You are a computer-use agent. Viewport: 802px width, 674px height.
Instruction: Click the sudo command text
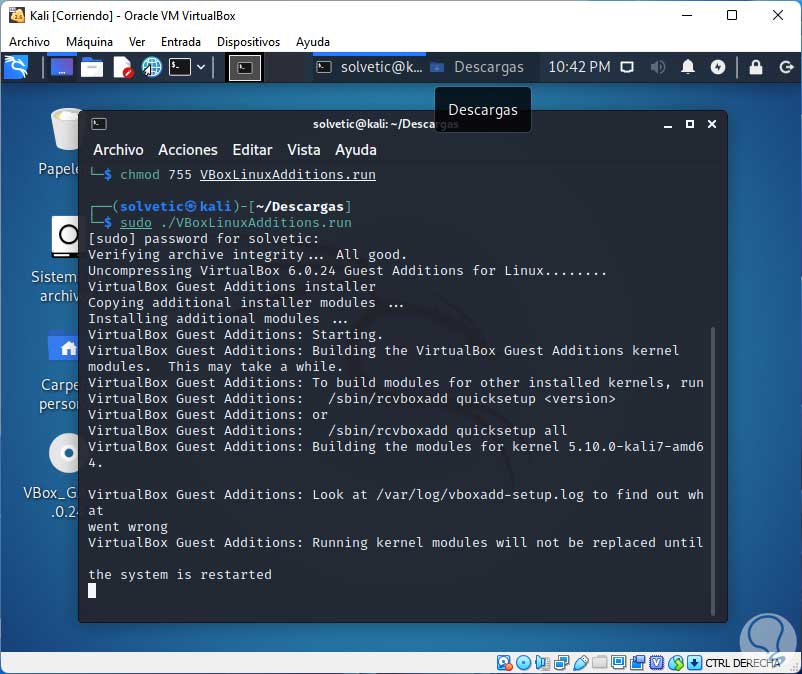(x=136, y=222)
